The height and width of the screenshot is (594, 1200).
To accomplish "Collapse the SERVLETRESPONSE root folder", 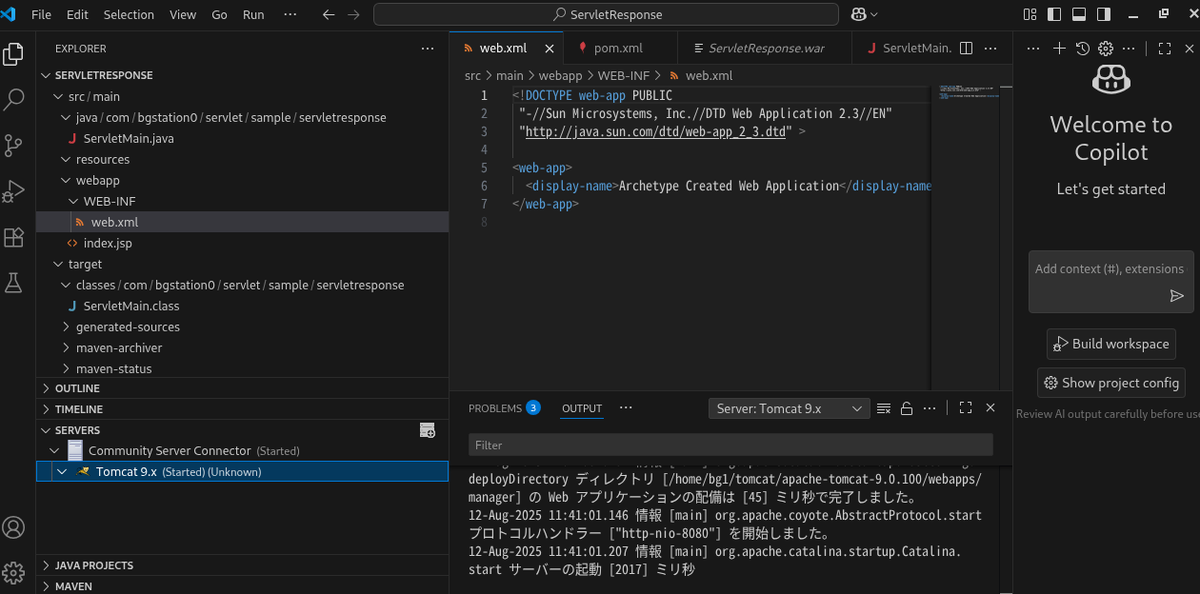I will (x=46, y=75).
